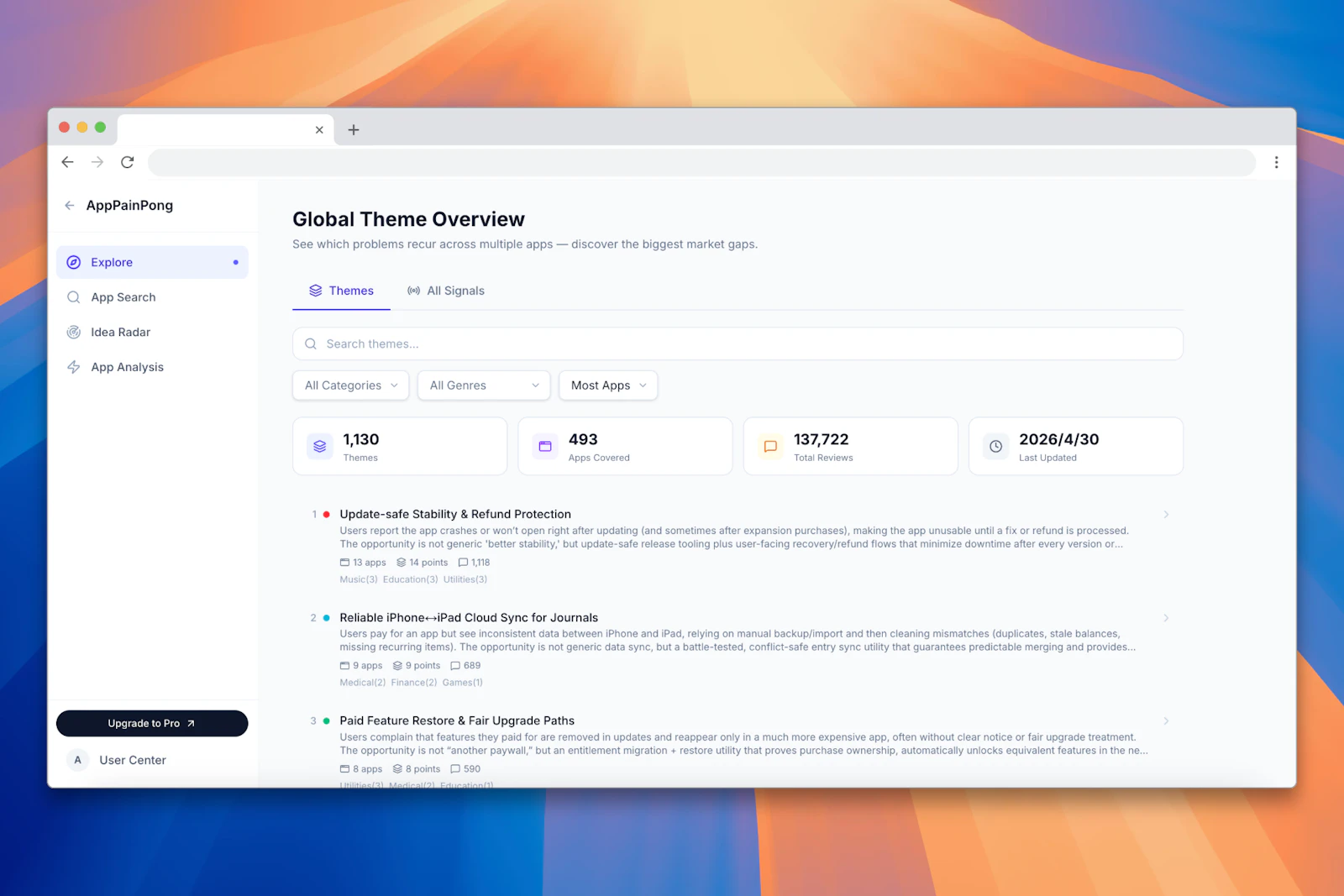Viewport: 1344px width, 896px height.
Task: Click the Utilities(3) genre tag
Action: tap(465, 579)
